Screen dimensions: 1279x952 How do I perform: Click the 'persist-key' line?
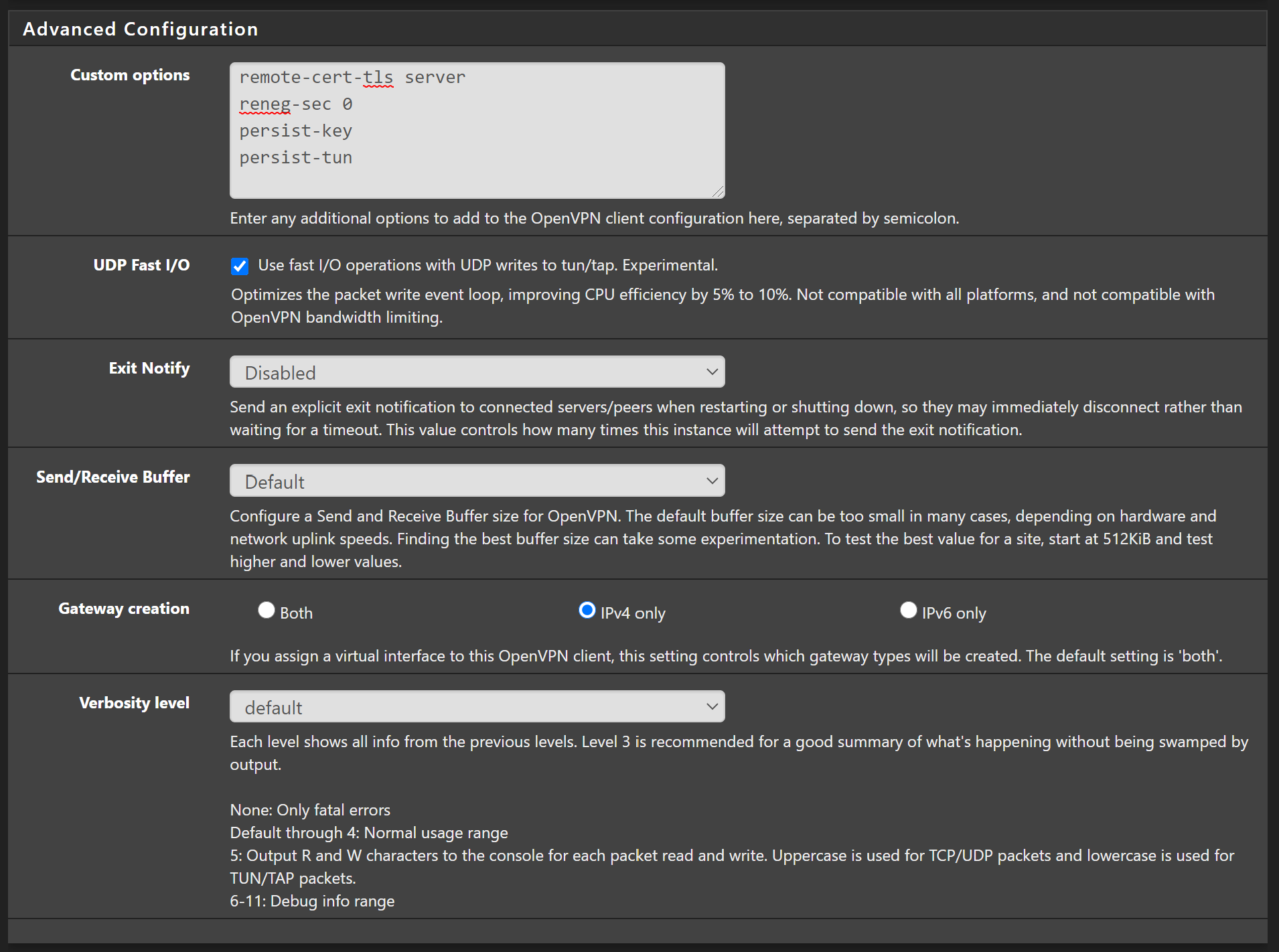(296, 131)
